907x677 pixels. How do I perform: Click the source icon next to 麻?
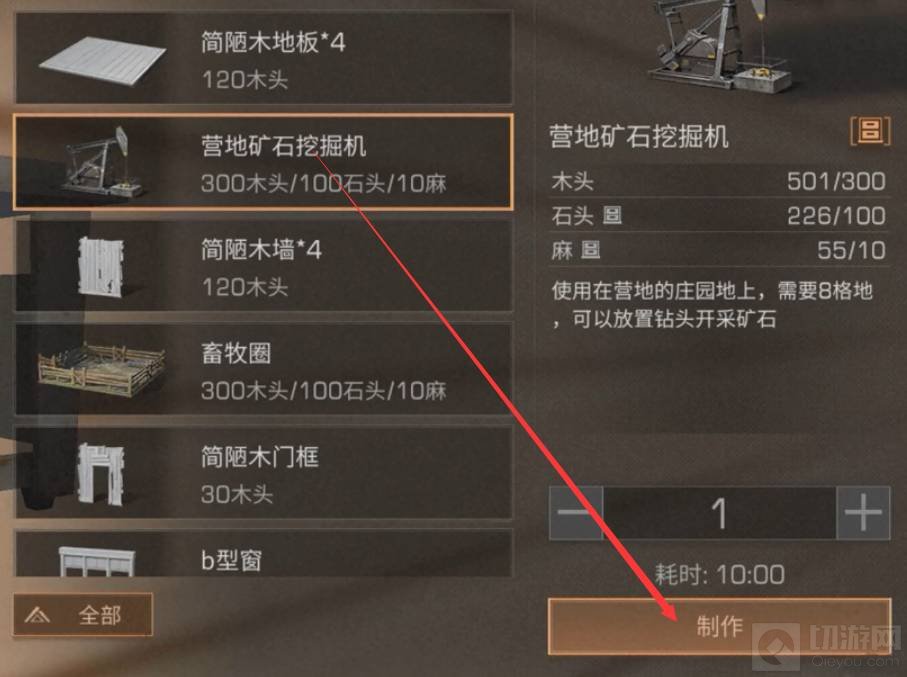(591, 250)
